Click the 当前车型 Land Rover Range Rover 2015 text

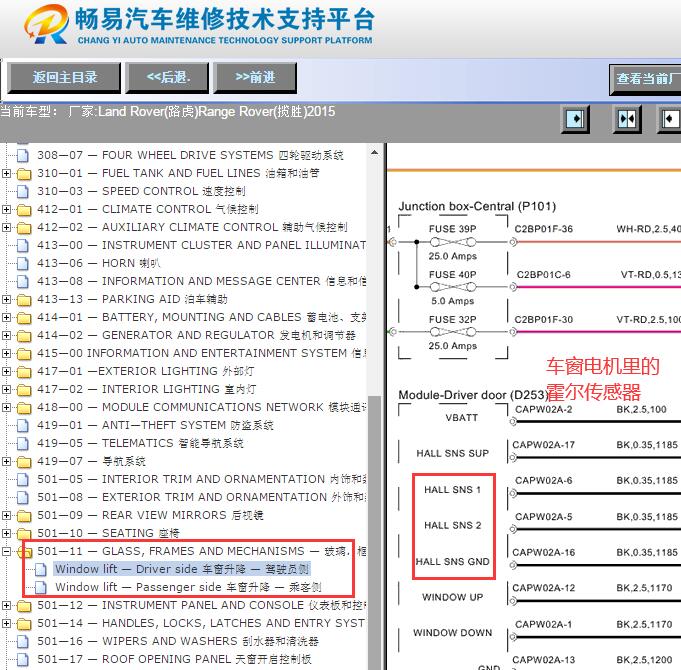point(168,112)
